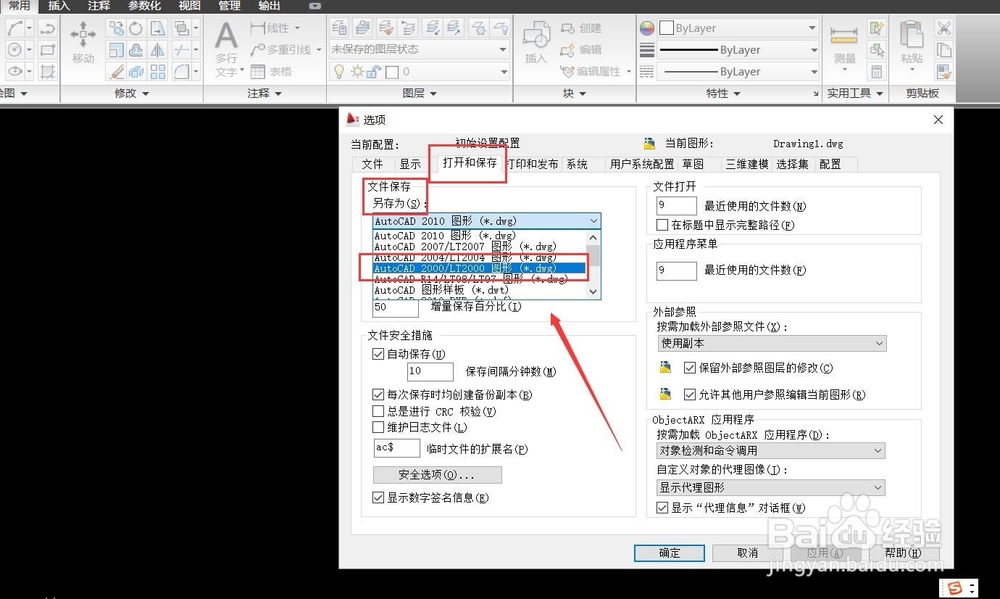Screen dimensions: 1000x599
Task: Click the Sogou input method tray icon
Action: pyautogui.click(x=955, y=588)
